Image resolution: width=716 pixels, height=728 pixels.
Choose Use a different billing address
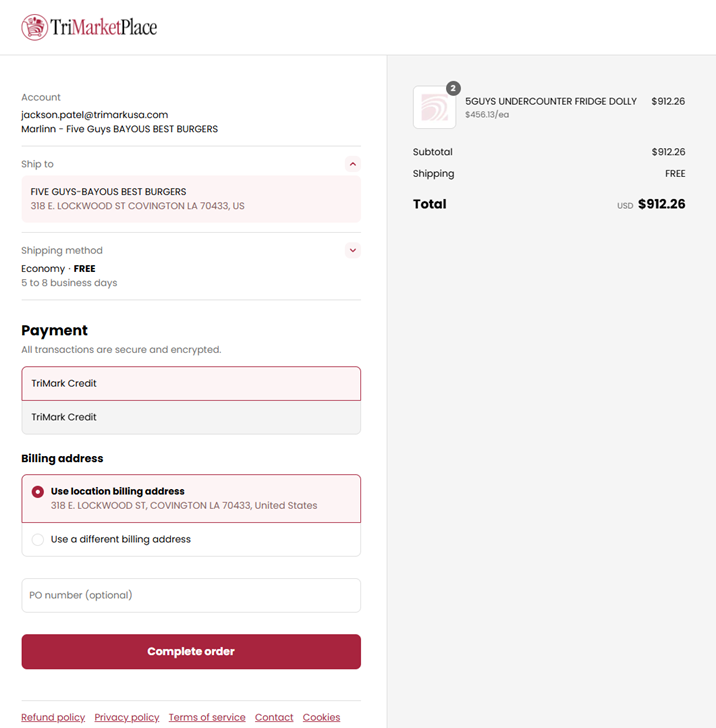pyautogui.click(x=38, y=540)
